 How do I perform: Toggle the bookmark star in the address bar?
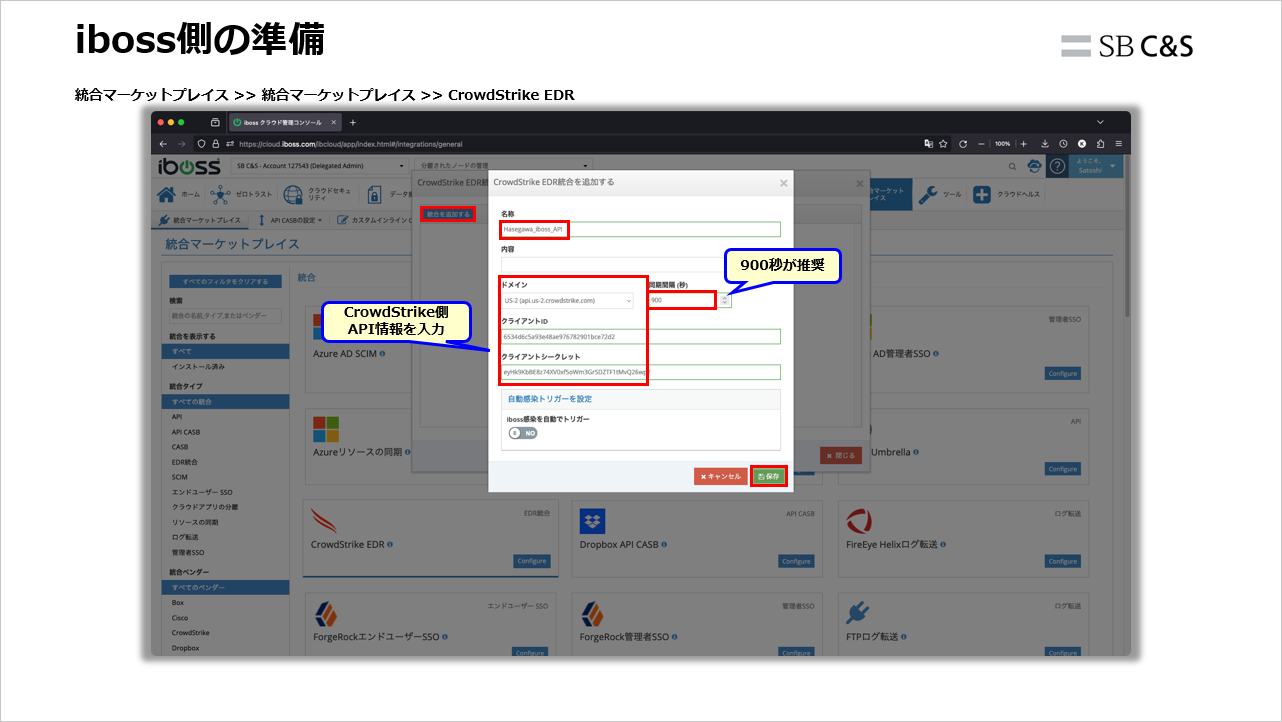[942, 144]
